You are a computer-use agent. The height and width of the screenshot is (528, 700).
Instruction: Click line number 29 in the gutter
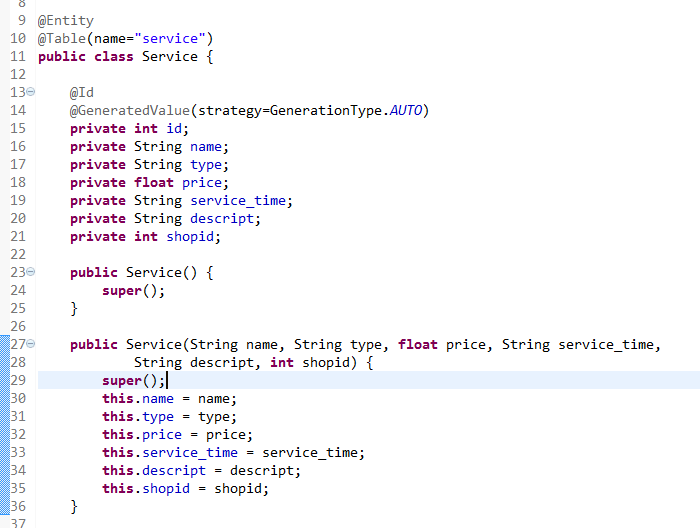point(18,380)
